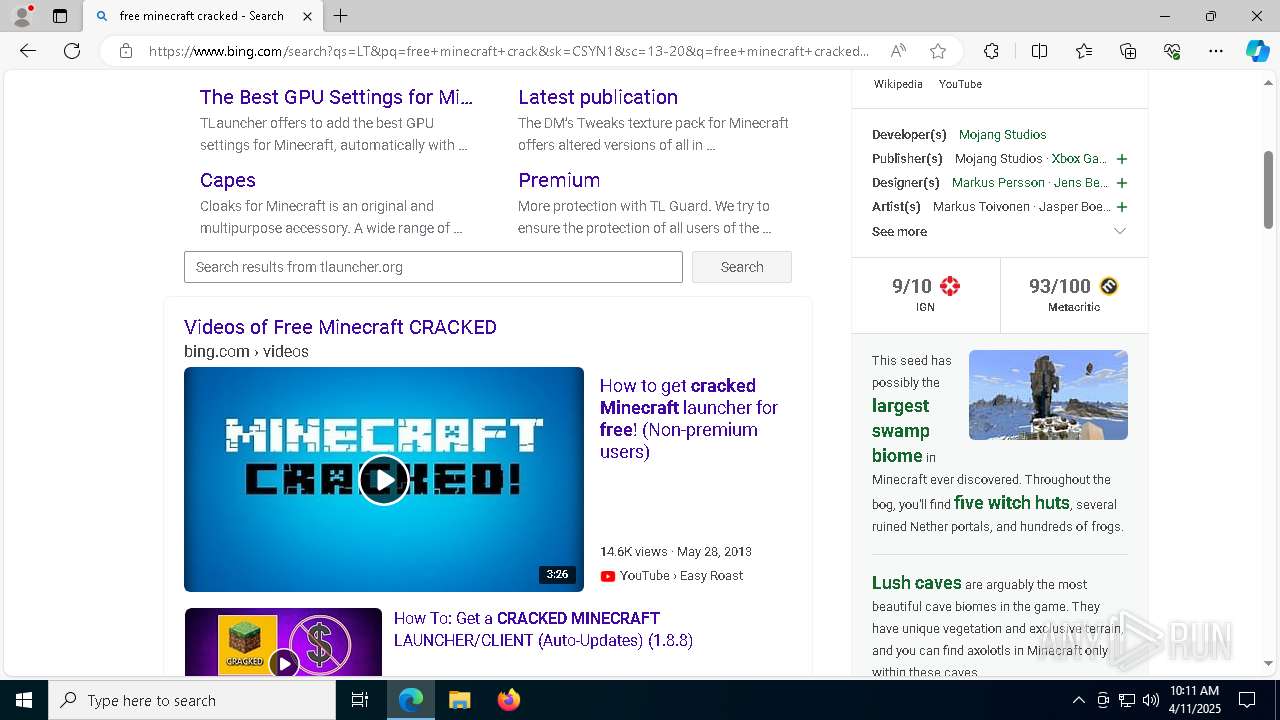Open the 'Latest publication' link
The image size is (1280, 720).
point(598,97)
